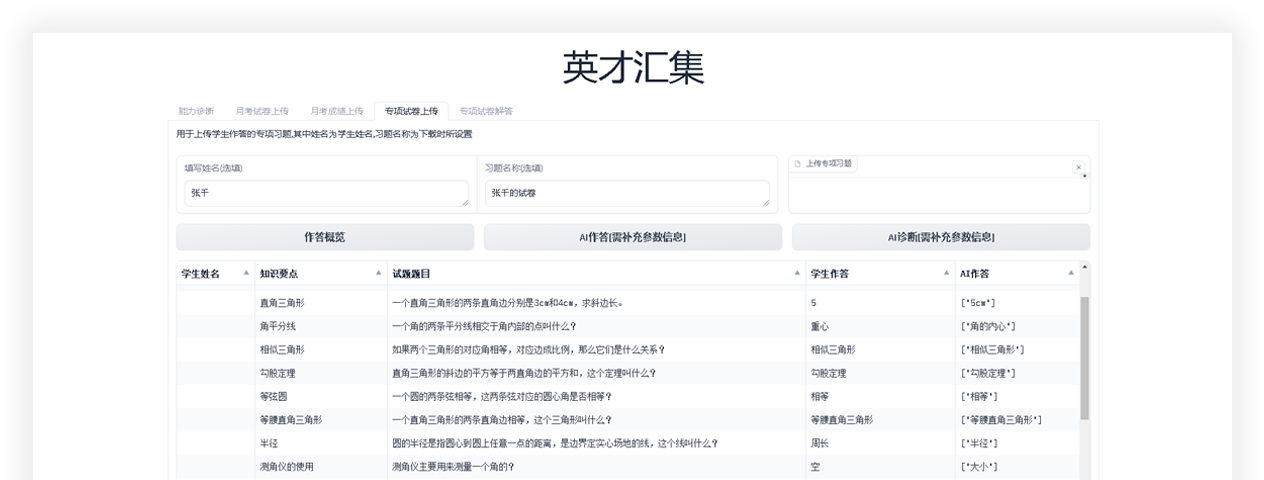Screen dimensions: 1264x480
Task: Open the 月考试卷上传 tab
Action: point(262,111)
